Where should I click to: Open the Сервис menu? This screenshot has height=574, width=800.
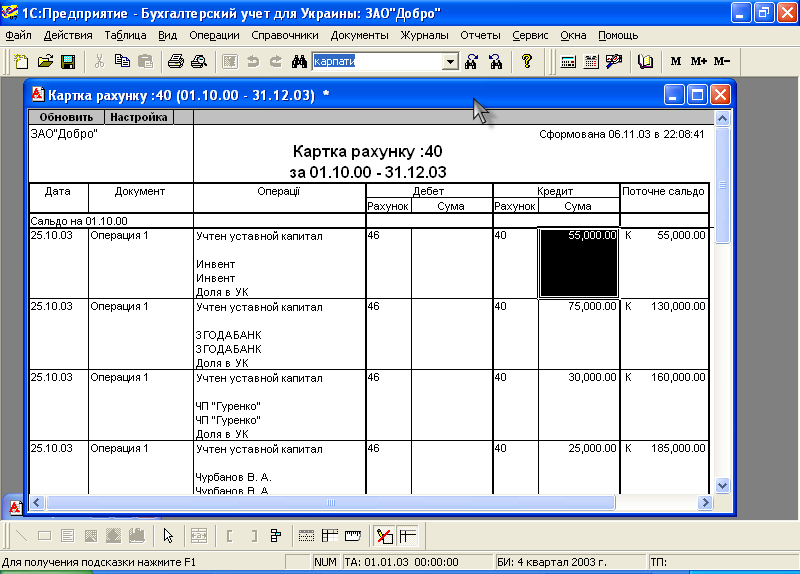tap(530, 35)
